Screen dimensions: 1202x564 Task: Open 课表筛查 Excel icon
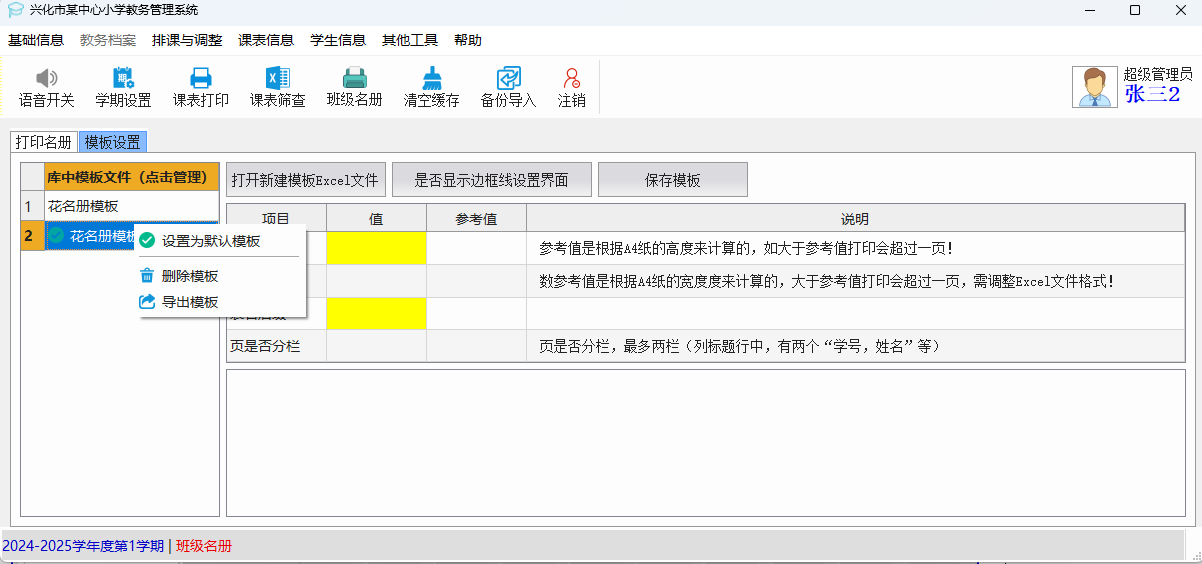(x=277, y=79)
